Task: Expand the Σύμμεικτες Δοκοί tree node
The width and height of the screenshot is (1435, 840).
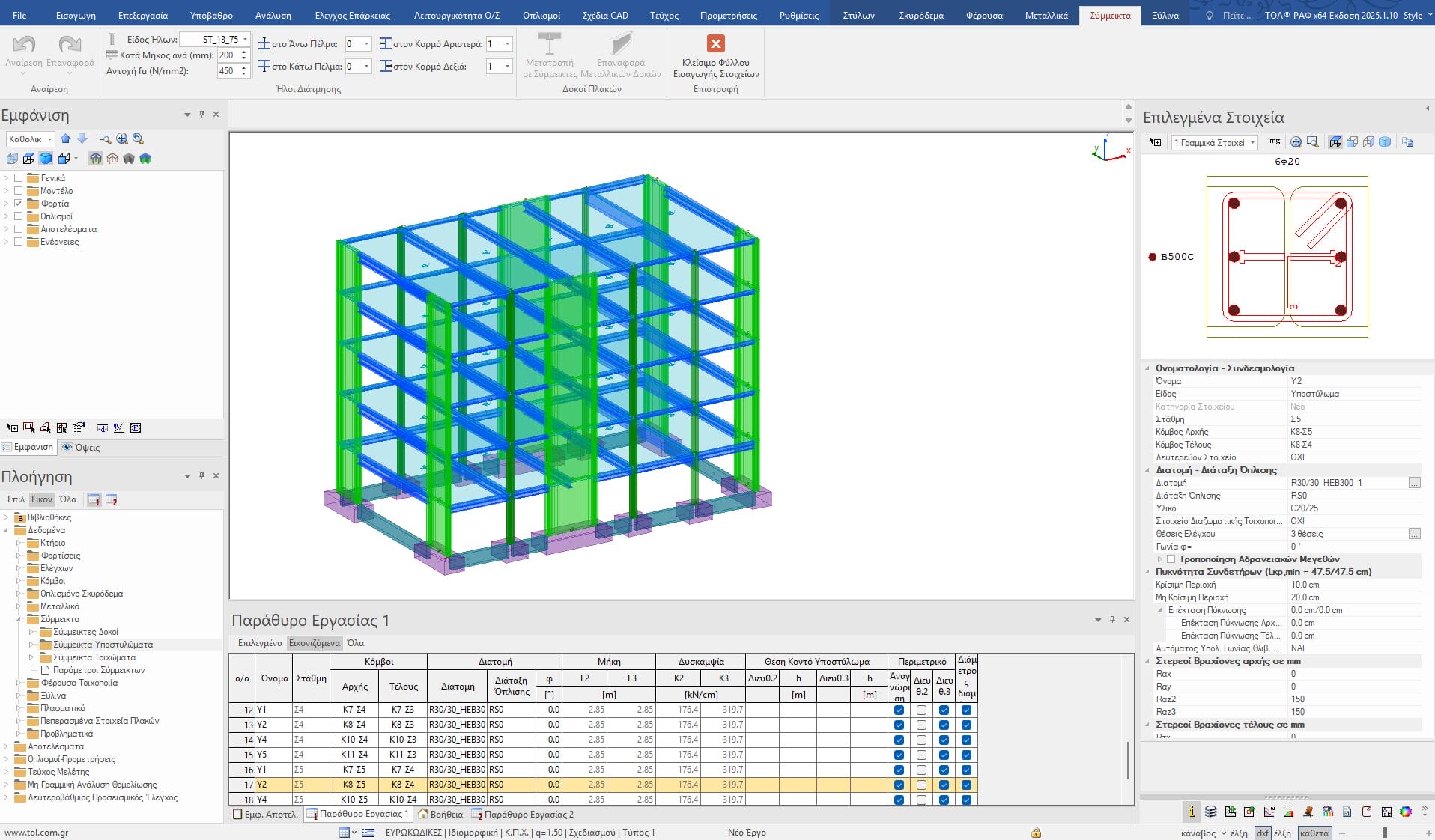Action: (31, 632)
